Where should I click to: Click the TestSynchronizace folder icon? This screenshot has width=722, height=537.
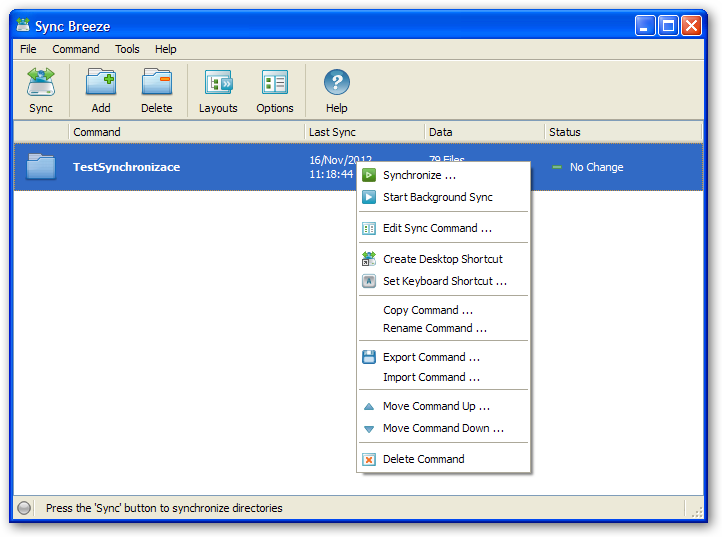(41, 166)
